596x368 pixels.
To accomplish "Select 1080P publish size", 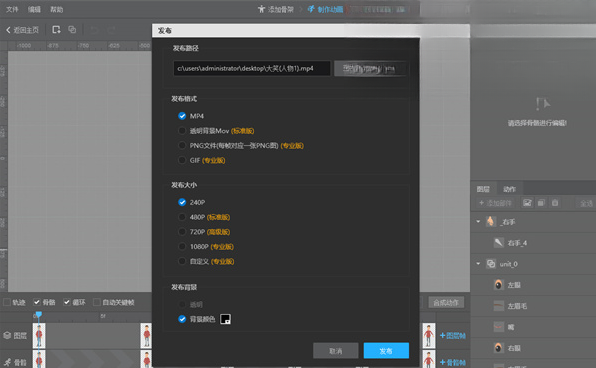I will pyautogui.click(x=182, y=247).
